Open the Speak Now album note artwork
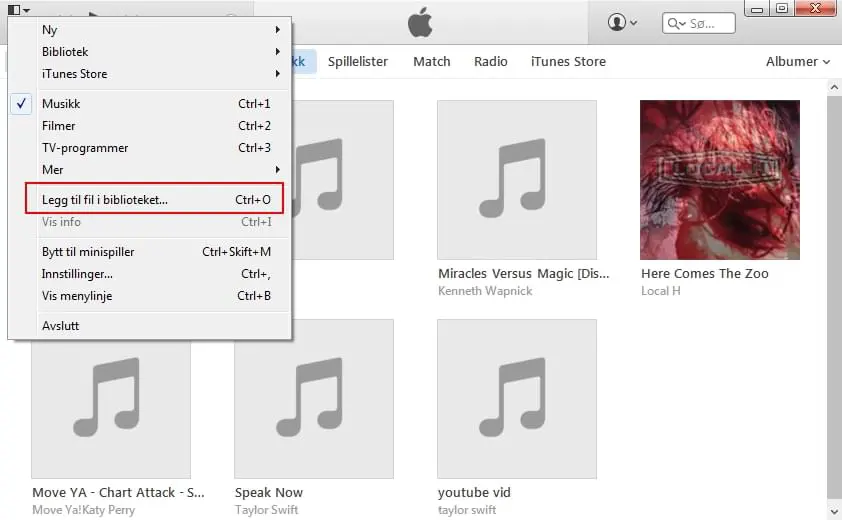842x520 pixels. point(314,399)
